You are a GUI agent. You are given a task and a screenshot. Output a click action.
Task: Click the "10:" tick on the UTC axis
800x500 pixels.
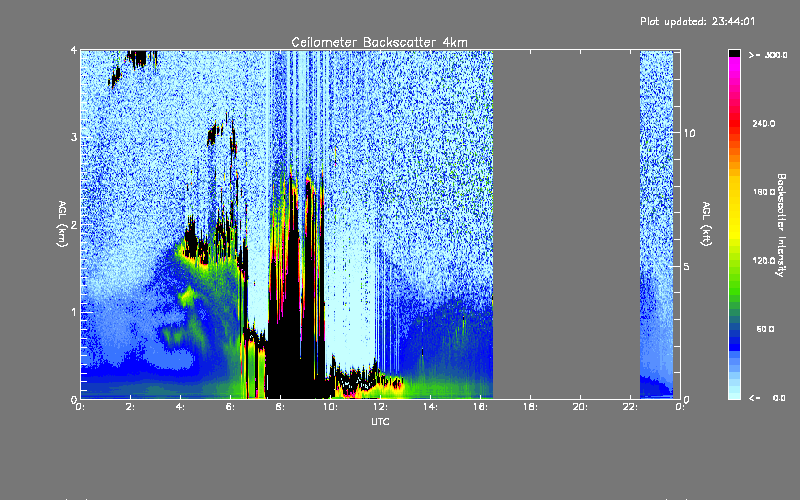[x=330, y=407]
